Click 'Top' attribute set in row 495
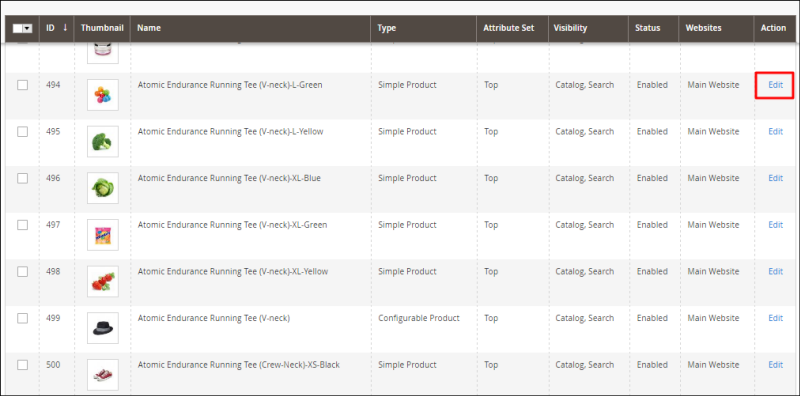Image resolution: width=800 pixels, height=396 pixels. (491, 132)
